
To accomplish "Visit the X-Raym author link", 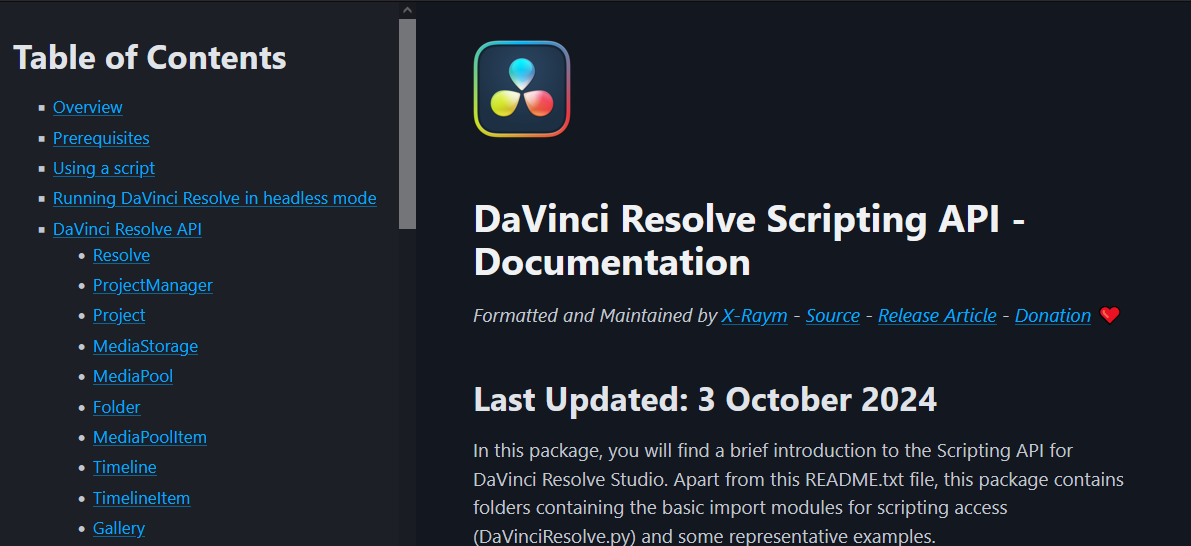I will [x=754, y=315].
